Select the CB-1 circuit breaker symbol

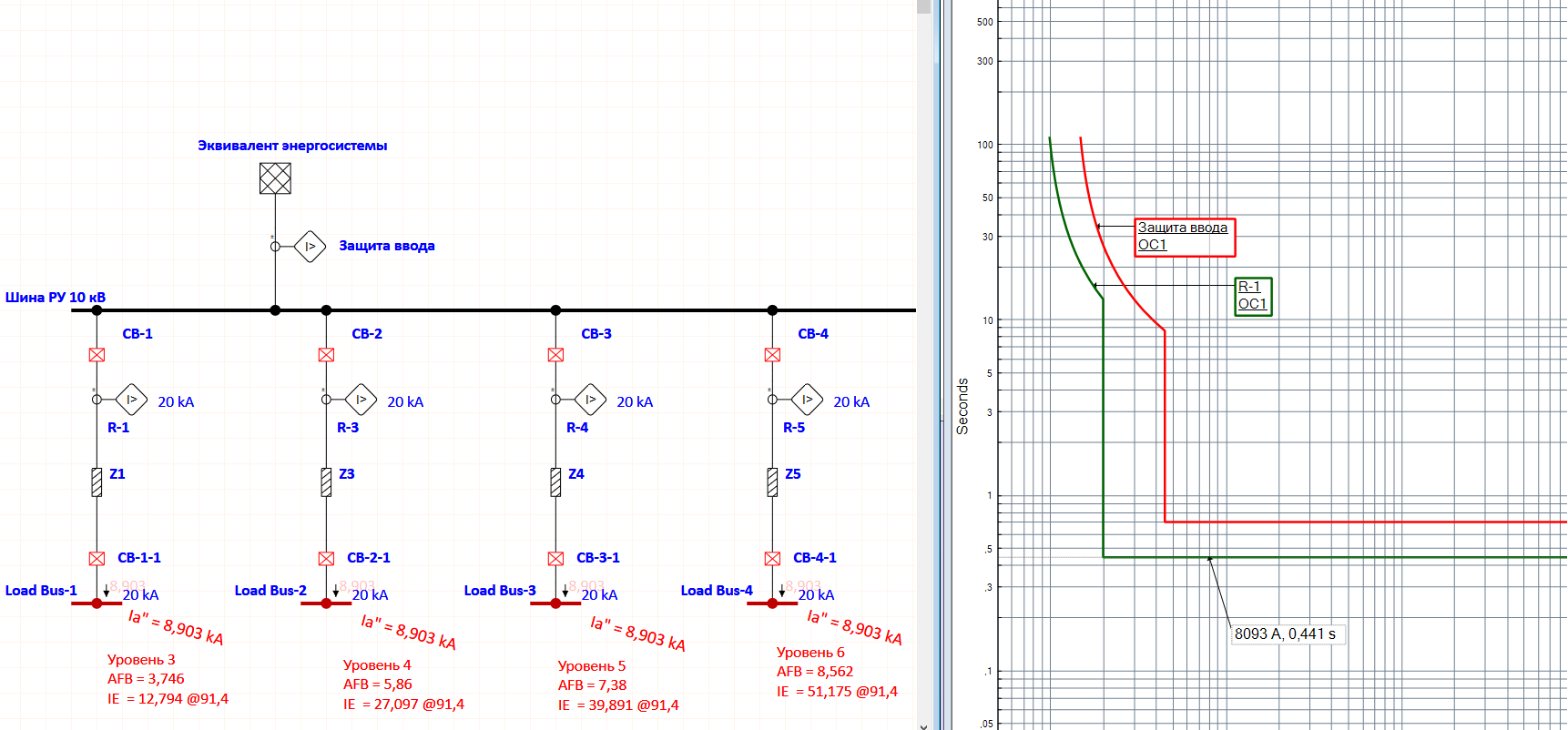pyautogui.click(x=97, y=355)
